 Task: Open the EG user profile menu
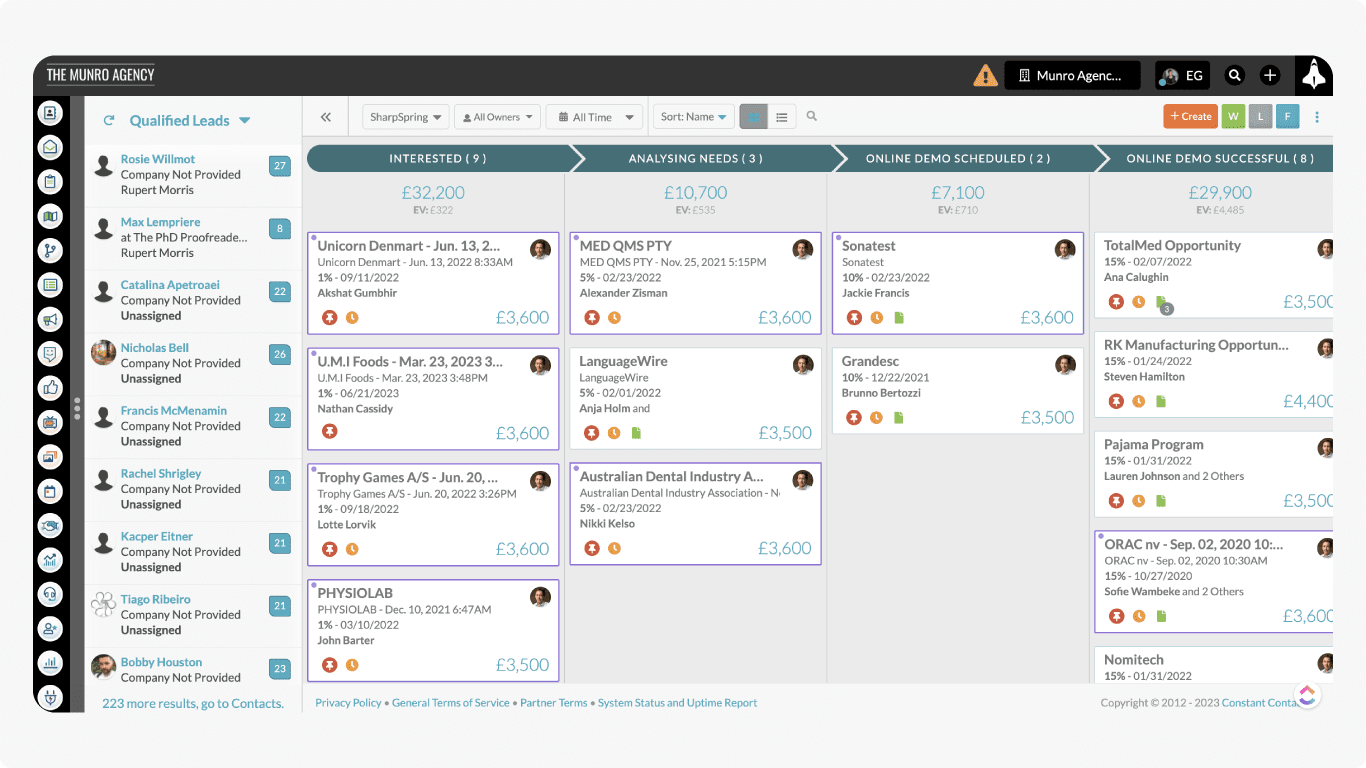click(1182, 75)
